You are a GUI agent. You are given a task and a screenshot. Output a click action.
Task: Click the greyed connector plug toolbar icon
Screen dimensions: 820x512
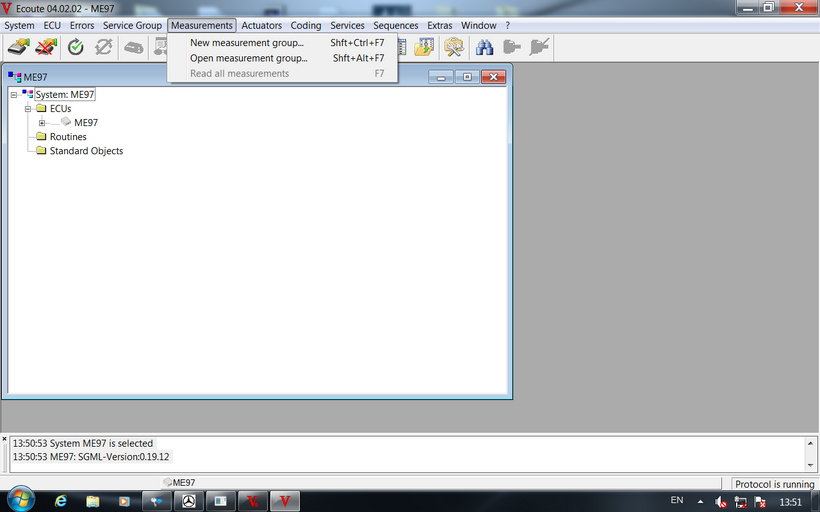pos(511,47)
